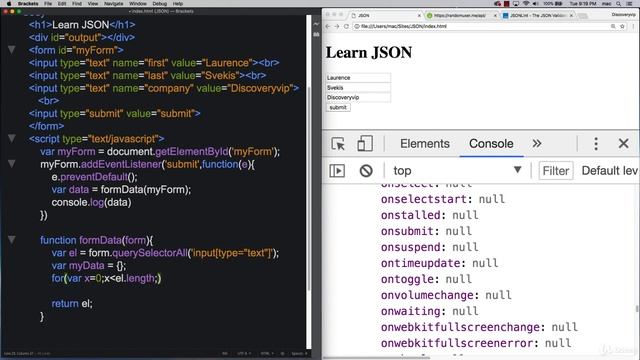This screenshot has height=360, width=640.
Task: Open Brackets Extension Manager icon
Action: pos(316,35)
